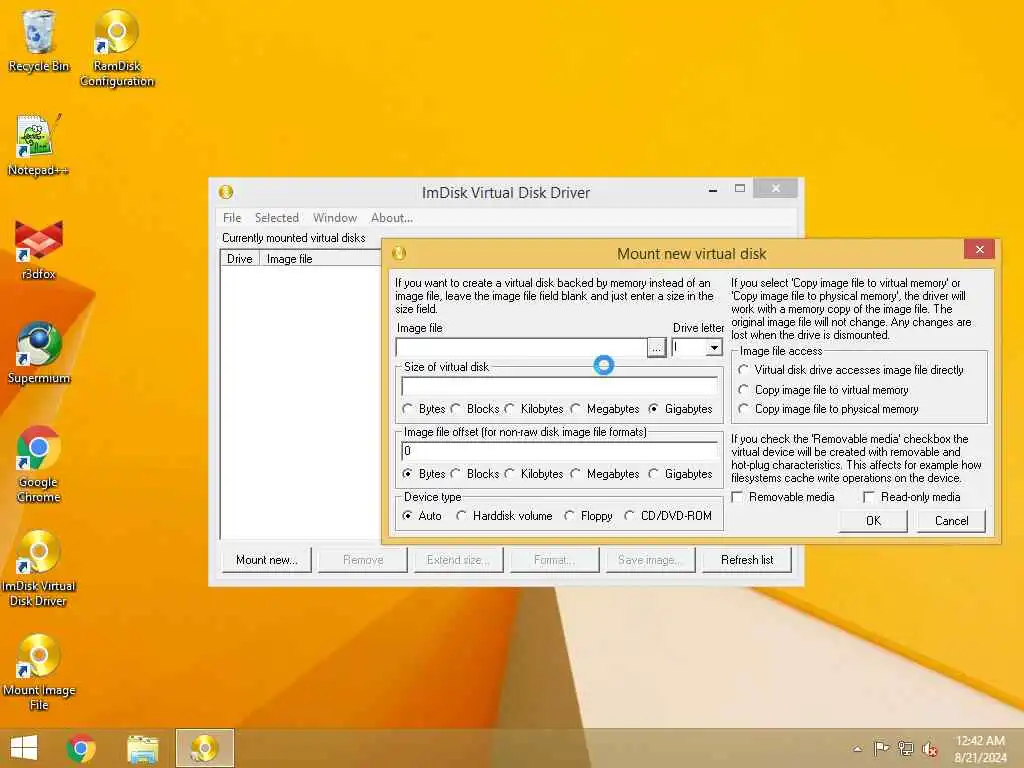
Task: Click the Mount new virtual disk dialog title icon
Action: [399, 253]
